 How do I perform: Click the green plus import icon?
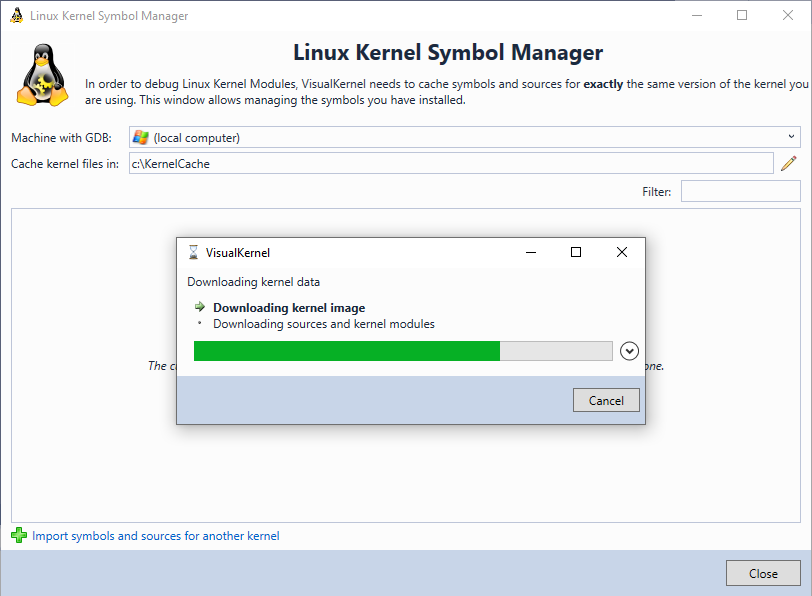point(19,535)
